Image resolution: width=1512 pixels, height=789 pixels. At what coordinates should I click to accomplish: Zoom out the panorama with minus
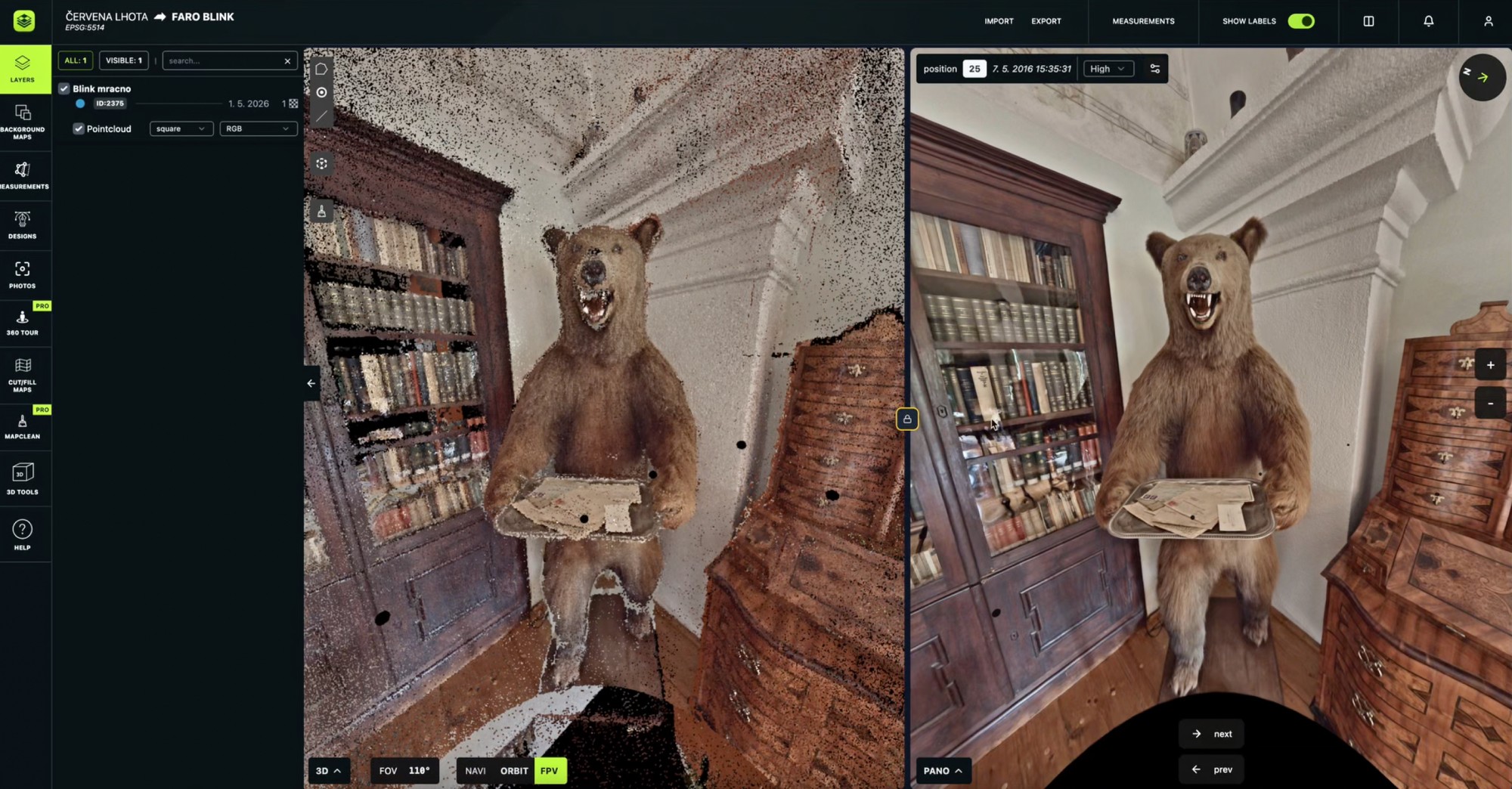point(1490,404)
